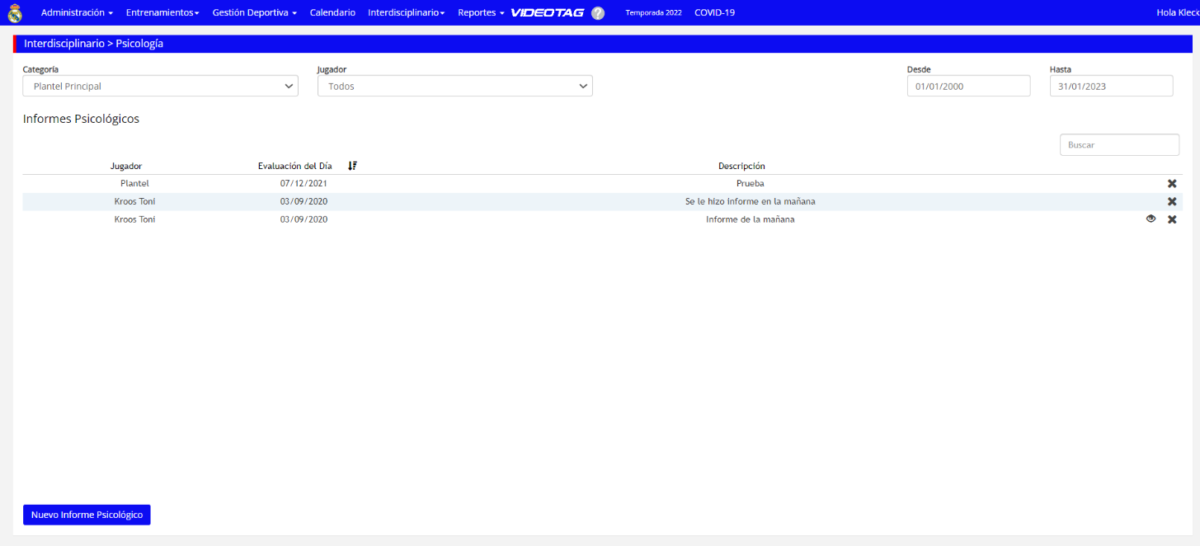1200x546 pixels.
Task: Toggle sort on Evaluación del Día column
Action: click(x=352, y=166)
